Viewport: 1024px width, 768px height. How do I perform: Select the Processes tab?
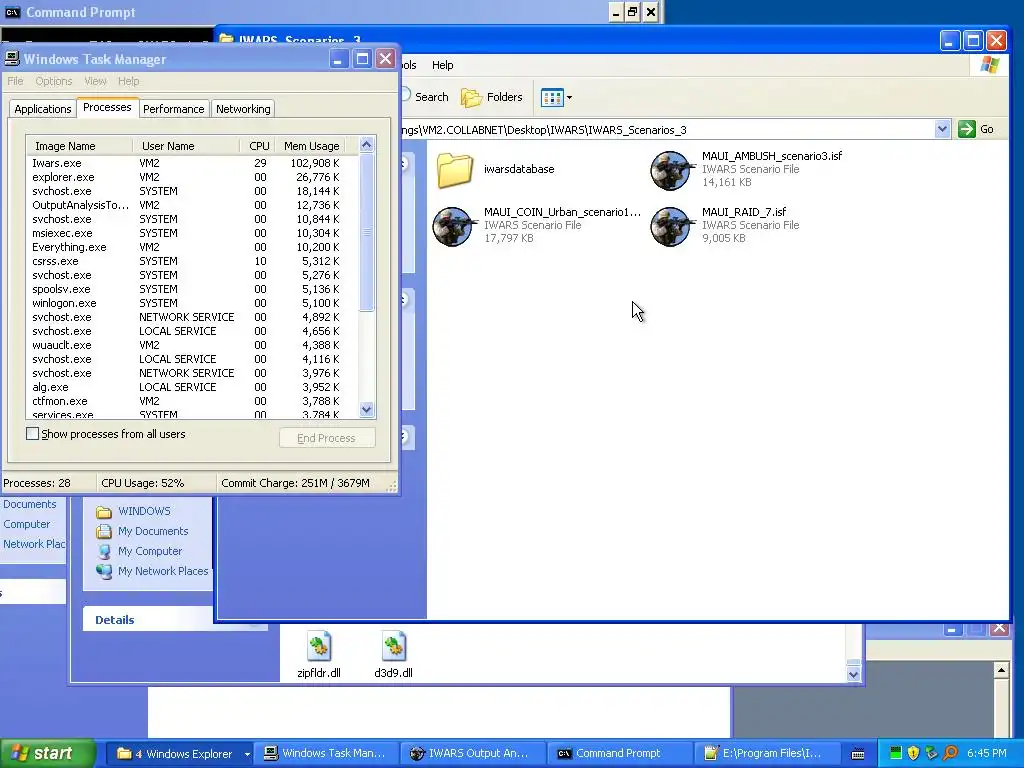point(107,107)
